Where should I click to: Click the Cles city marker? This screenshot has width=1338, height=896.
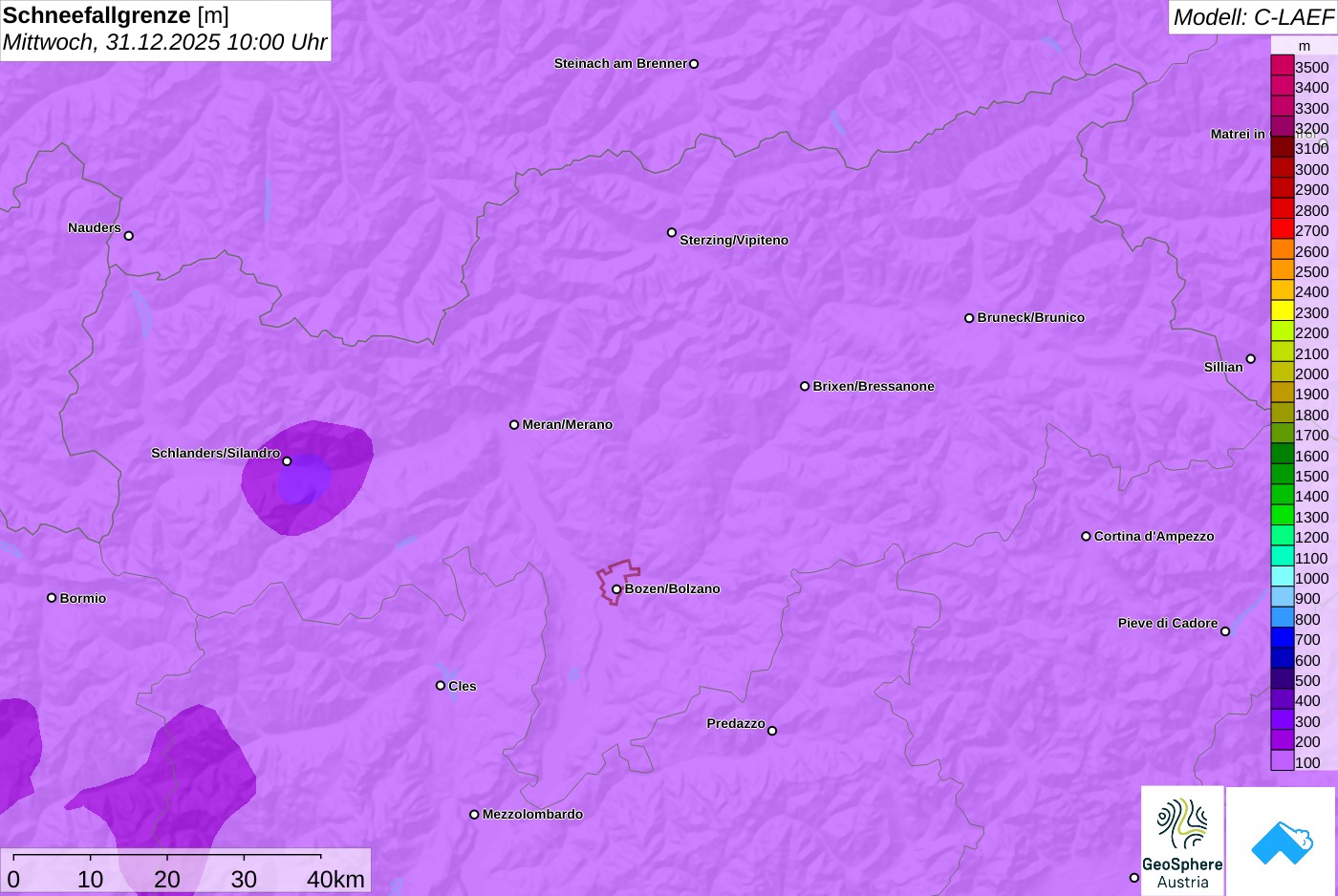[441, 685]
